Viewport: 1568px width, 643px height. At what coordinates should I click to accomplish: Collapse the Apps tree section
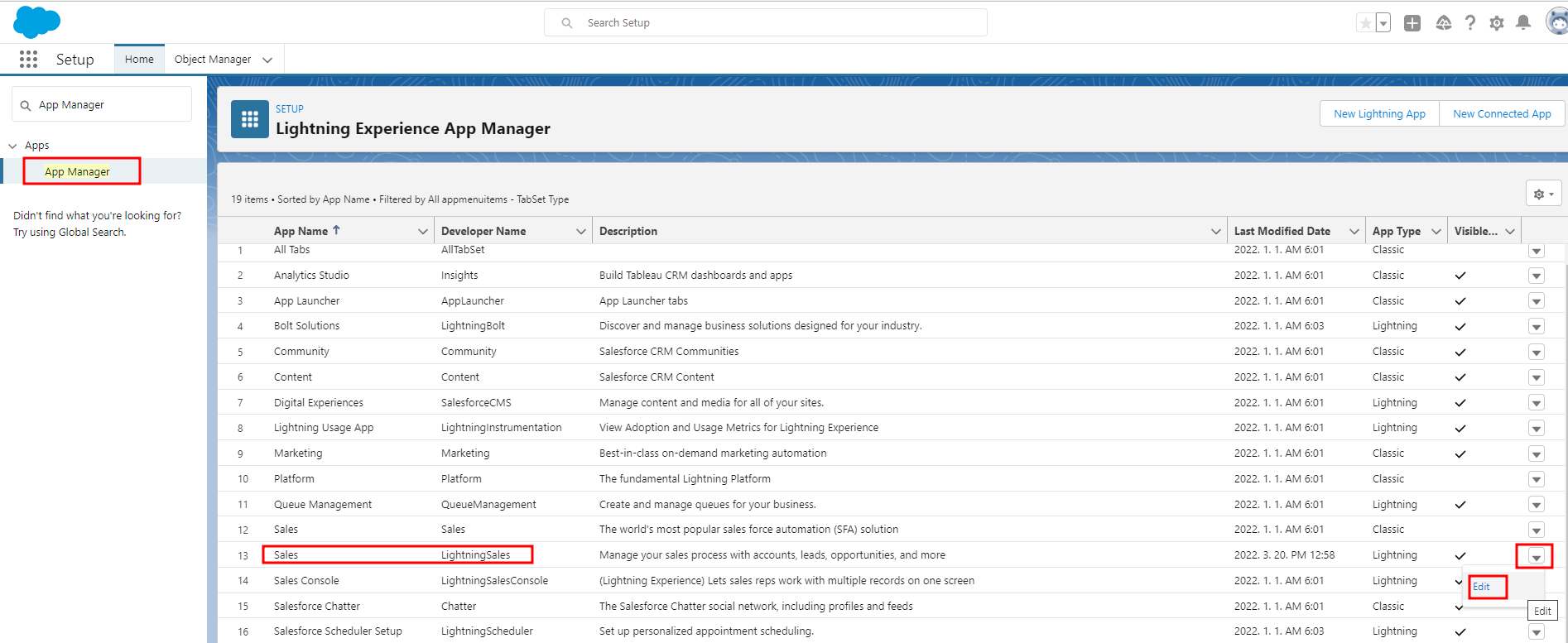12,146
